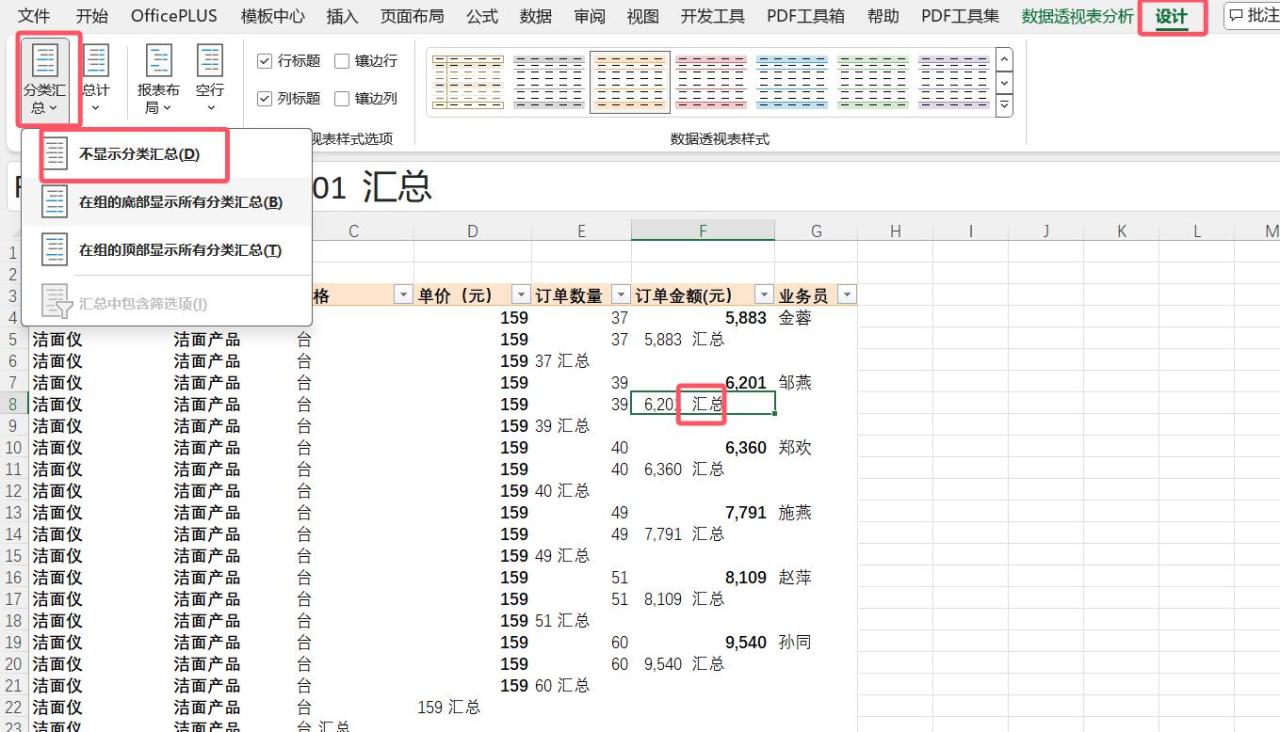
Task: Click the 孙同 cell
Action: pyautogui.click(x=817, y=642)
